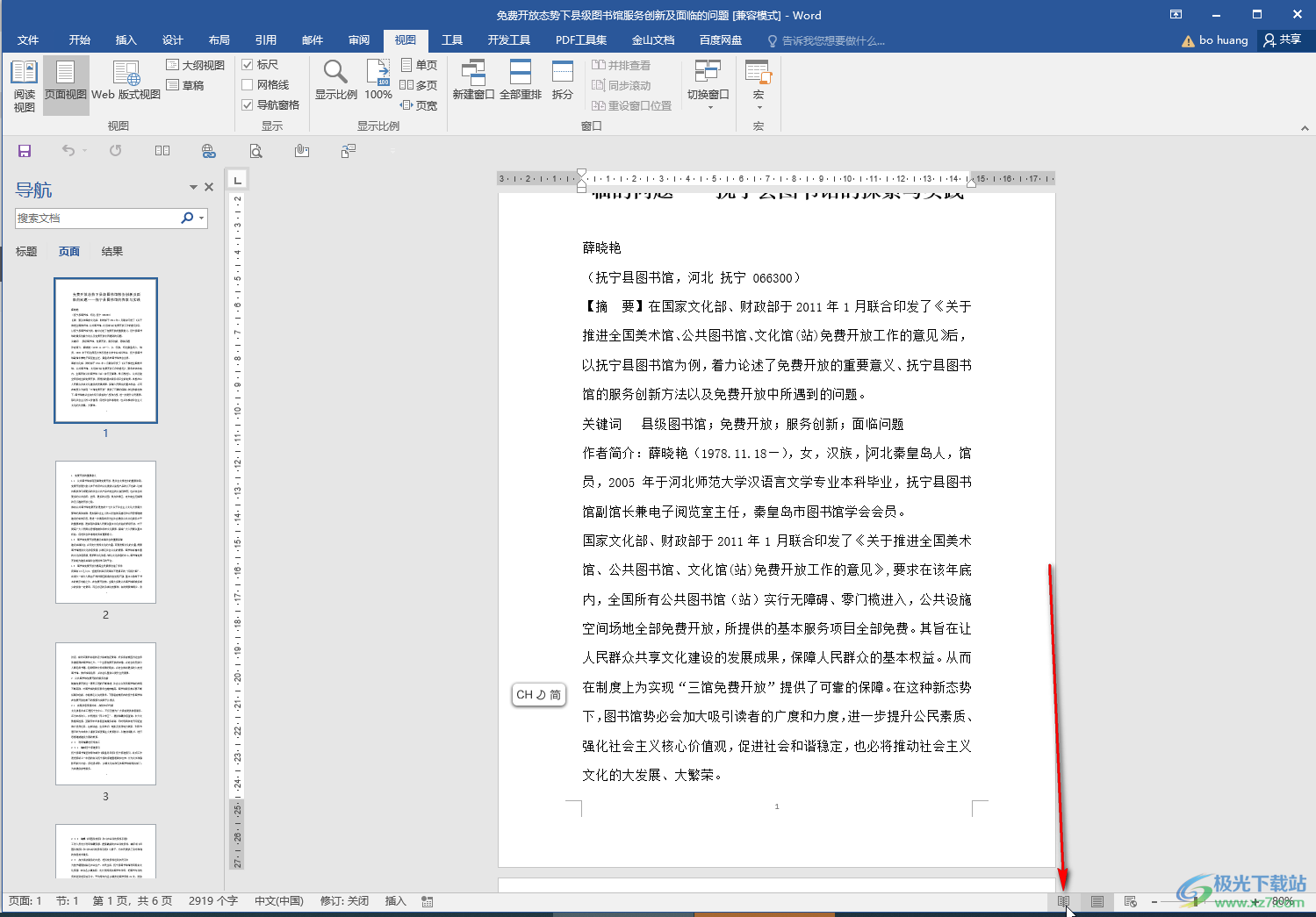
Task: Click the word count 2919 个字
Action: tap(213, 901)
